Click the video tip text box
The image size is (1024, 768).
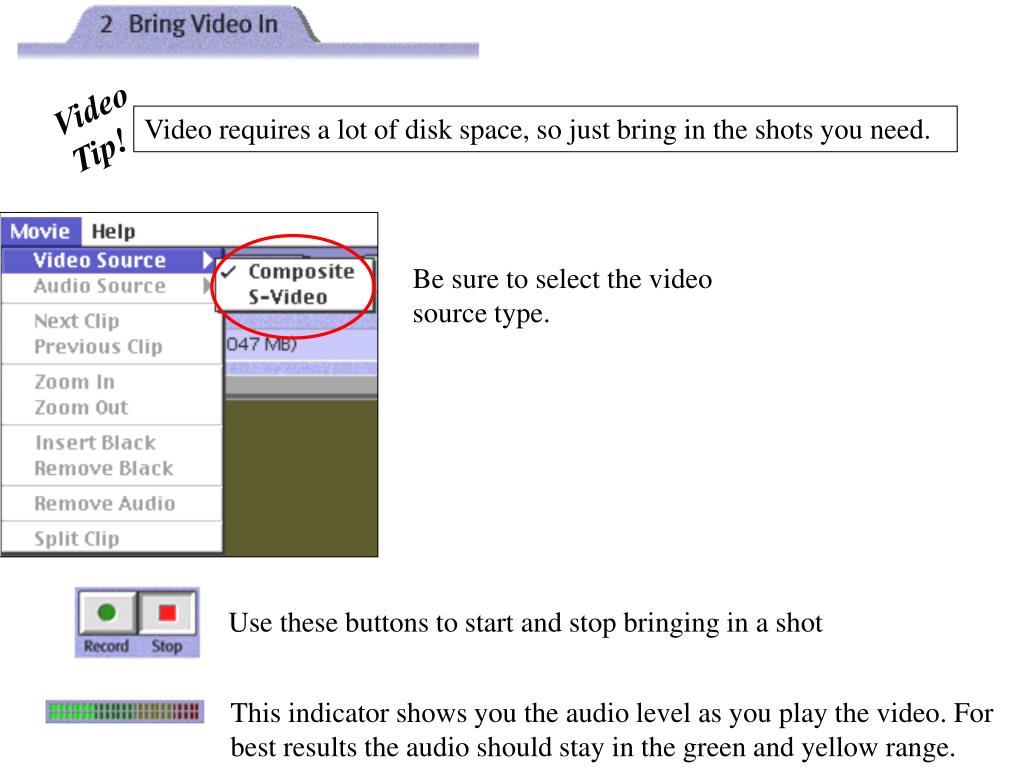click(545, 129)
